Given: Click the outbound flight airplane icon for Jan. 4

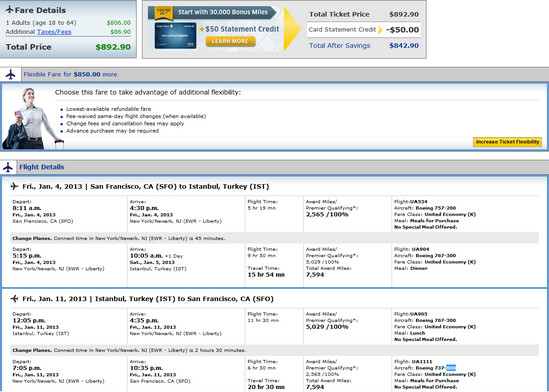Looking at the screenshot, I should pyautogui.click(x=14, y=186).
